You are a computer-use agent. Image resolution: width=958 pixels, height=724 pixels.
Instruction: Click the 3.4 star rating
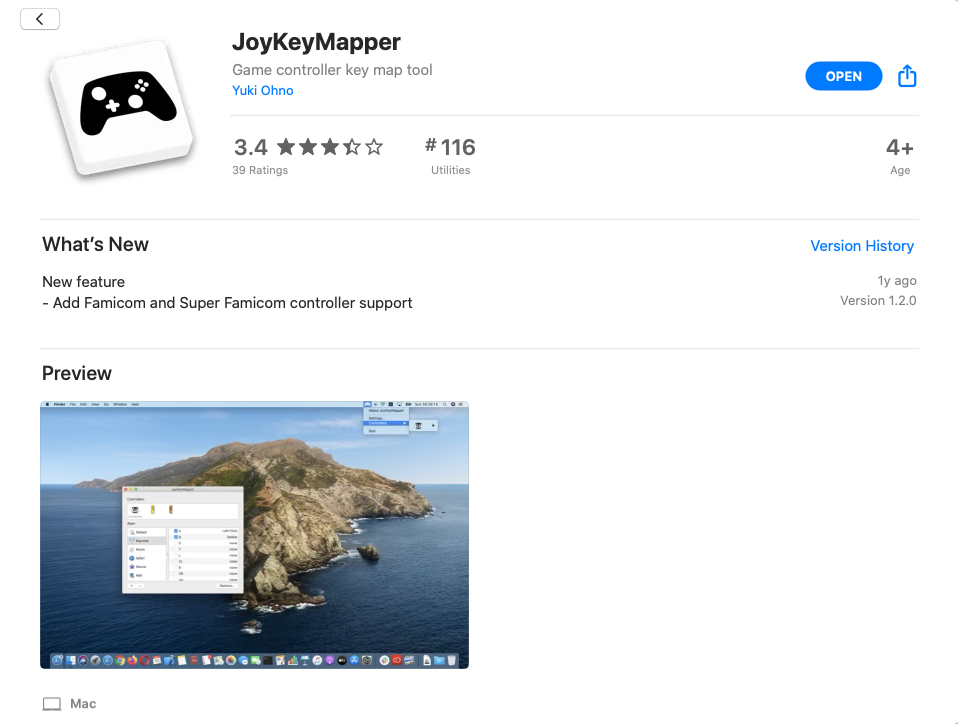pos(308,147)
